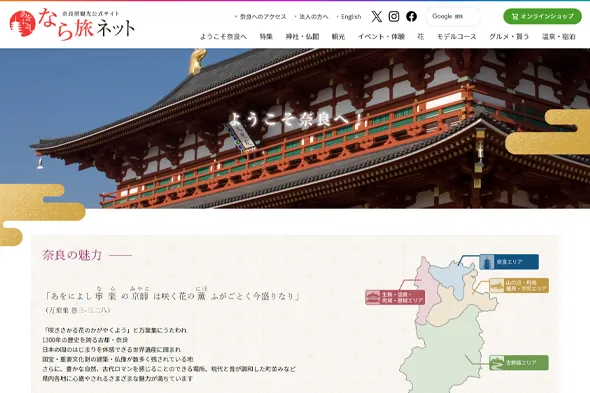Click the ようこそ奈良へ！ hero title
Viewport: 590px width, 393px height.
click(x=296, y=119)
